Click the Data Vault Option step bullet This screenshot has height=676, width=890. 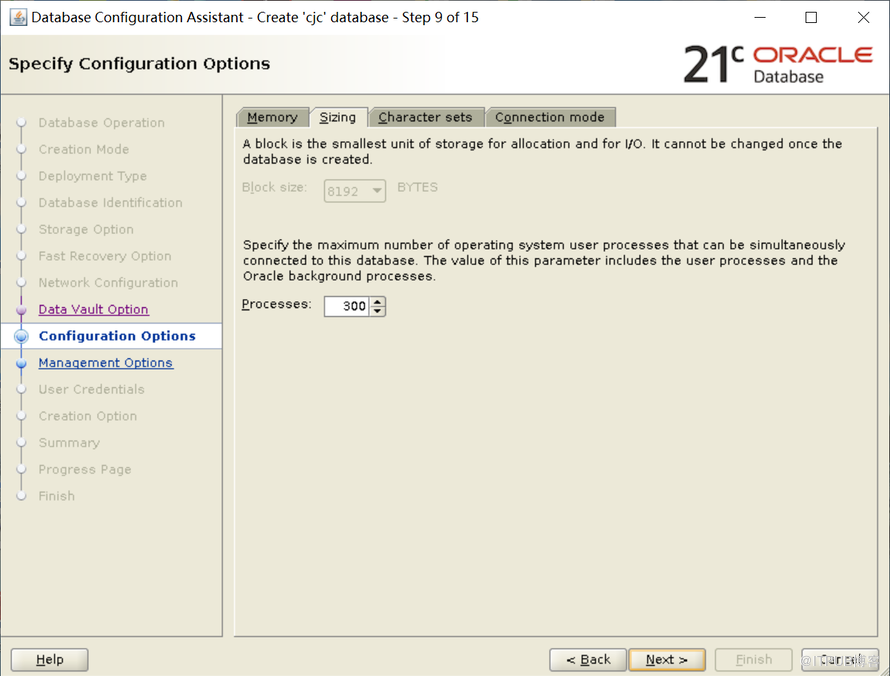(x=22, y=310)
